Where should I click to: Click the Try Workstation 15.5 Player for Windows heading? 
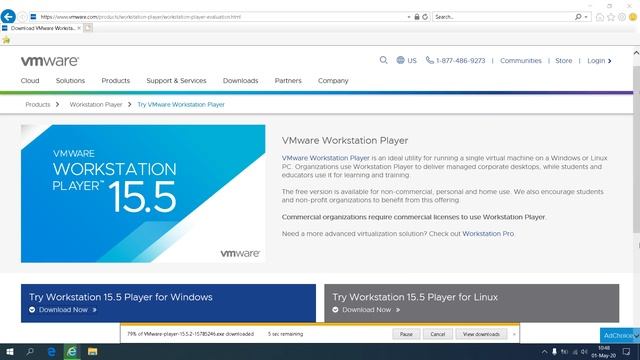point(121,297)
